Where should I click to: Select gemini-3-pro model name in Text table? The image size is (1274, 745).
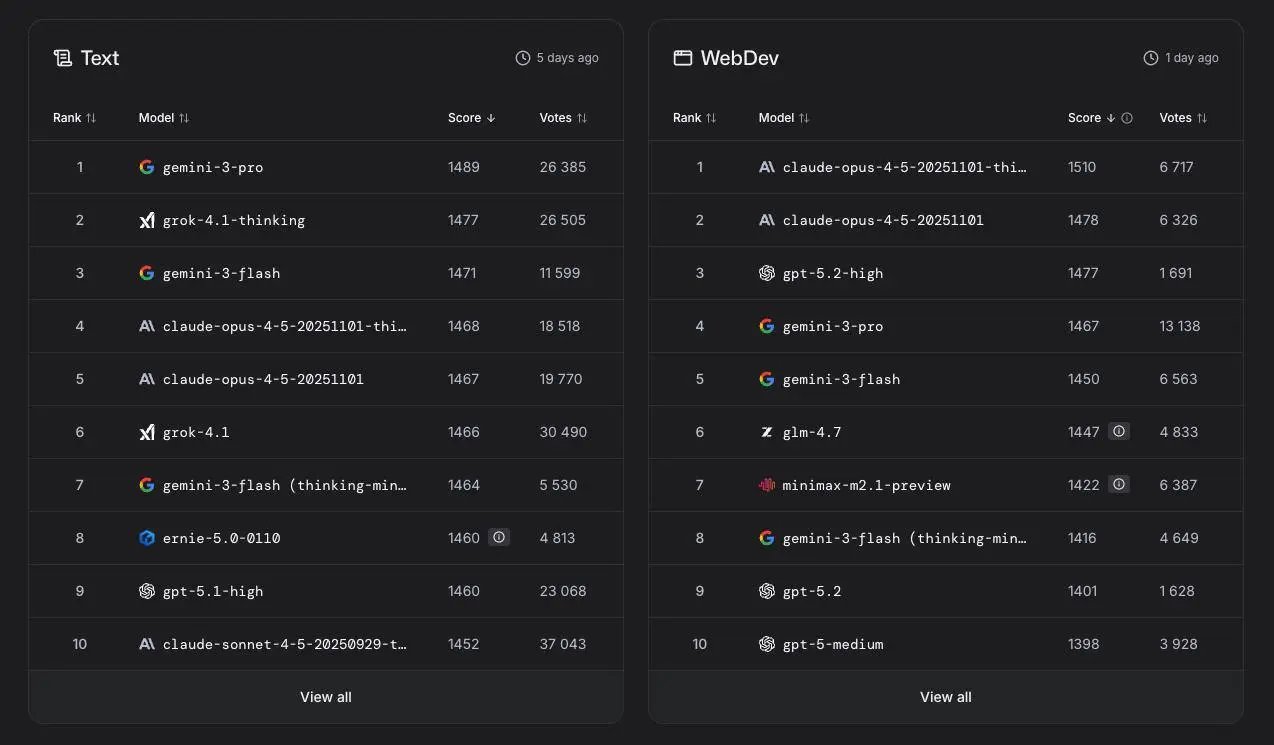coord(213,167)
